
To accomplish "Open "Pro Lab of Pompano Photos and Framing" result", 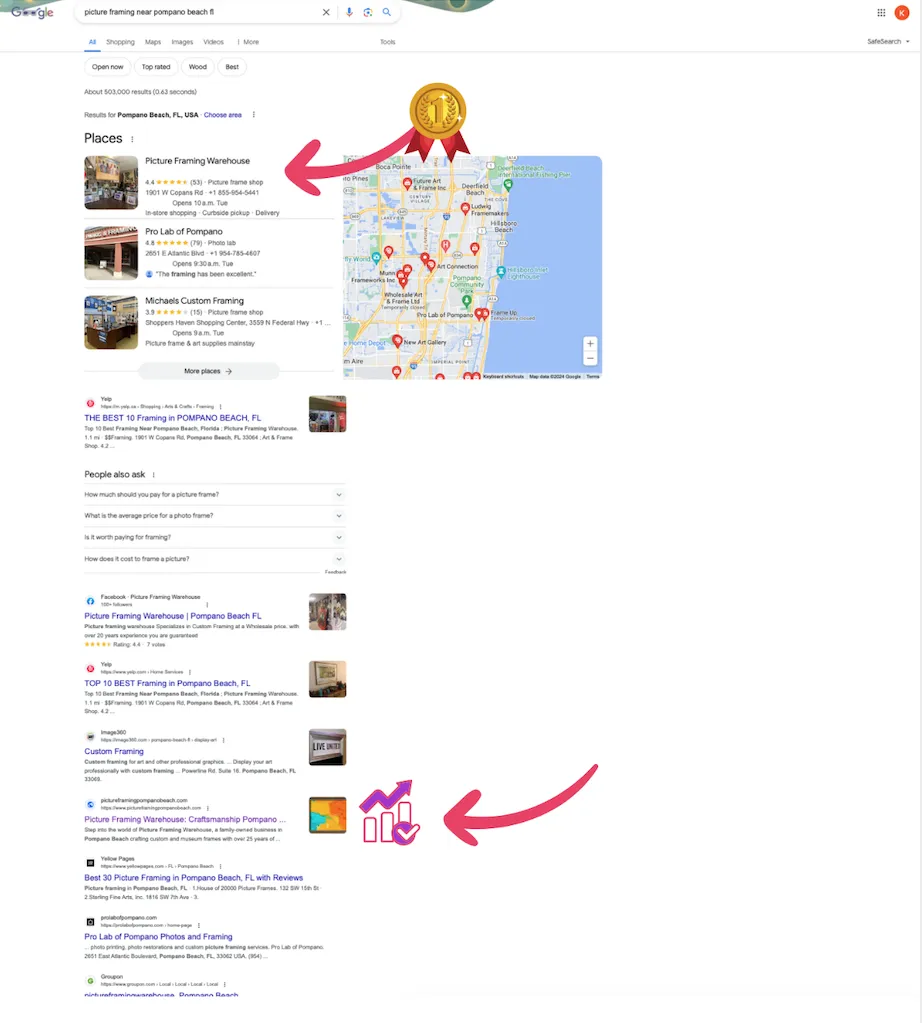I will tap(158, 937).
